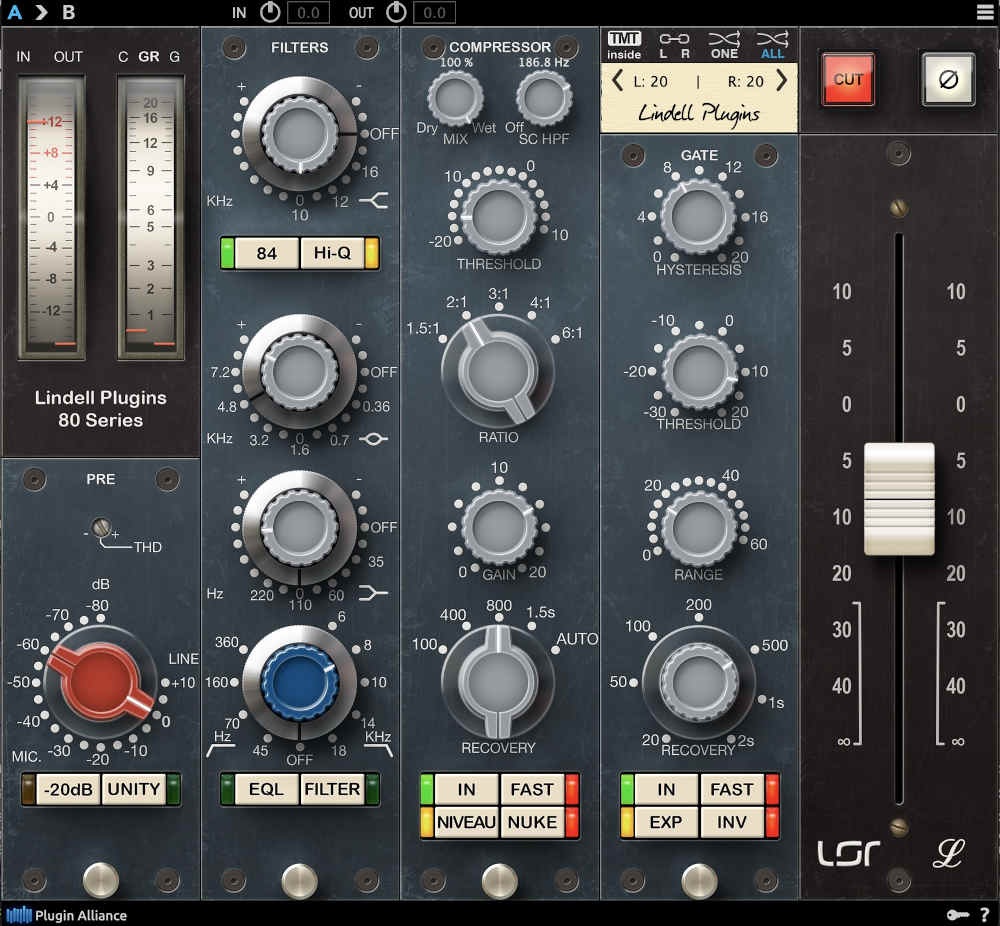The height and width of the screenshot is (926, 1000).
Task: Click the ALL random channels icon
Action: (x=770, y=42)
